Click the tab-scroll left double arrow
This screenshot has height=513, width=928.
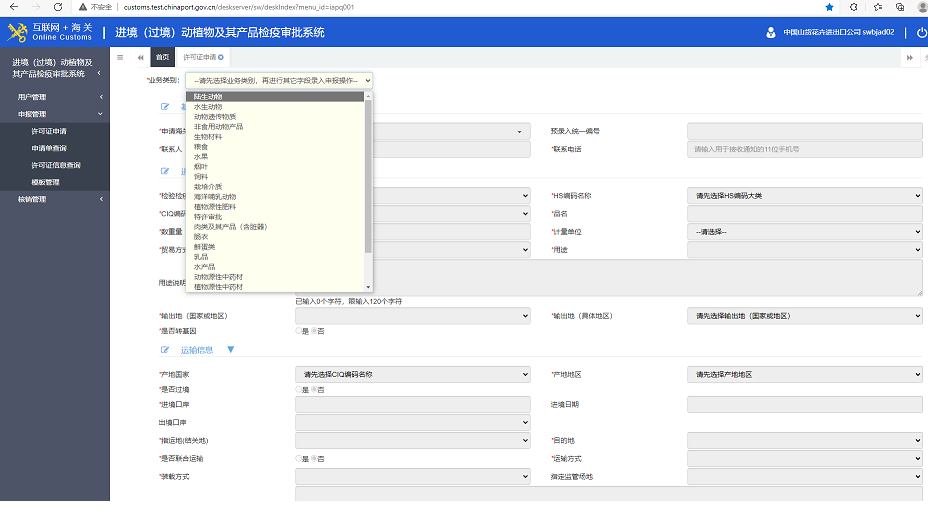click(x=140, y=57)
